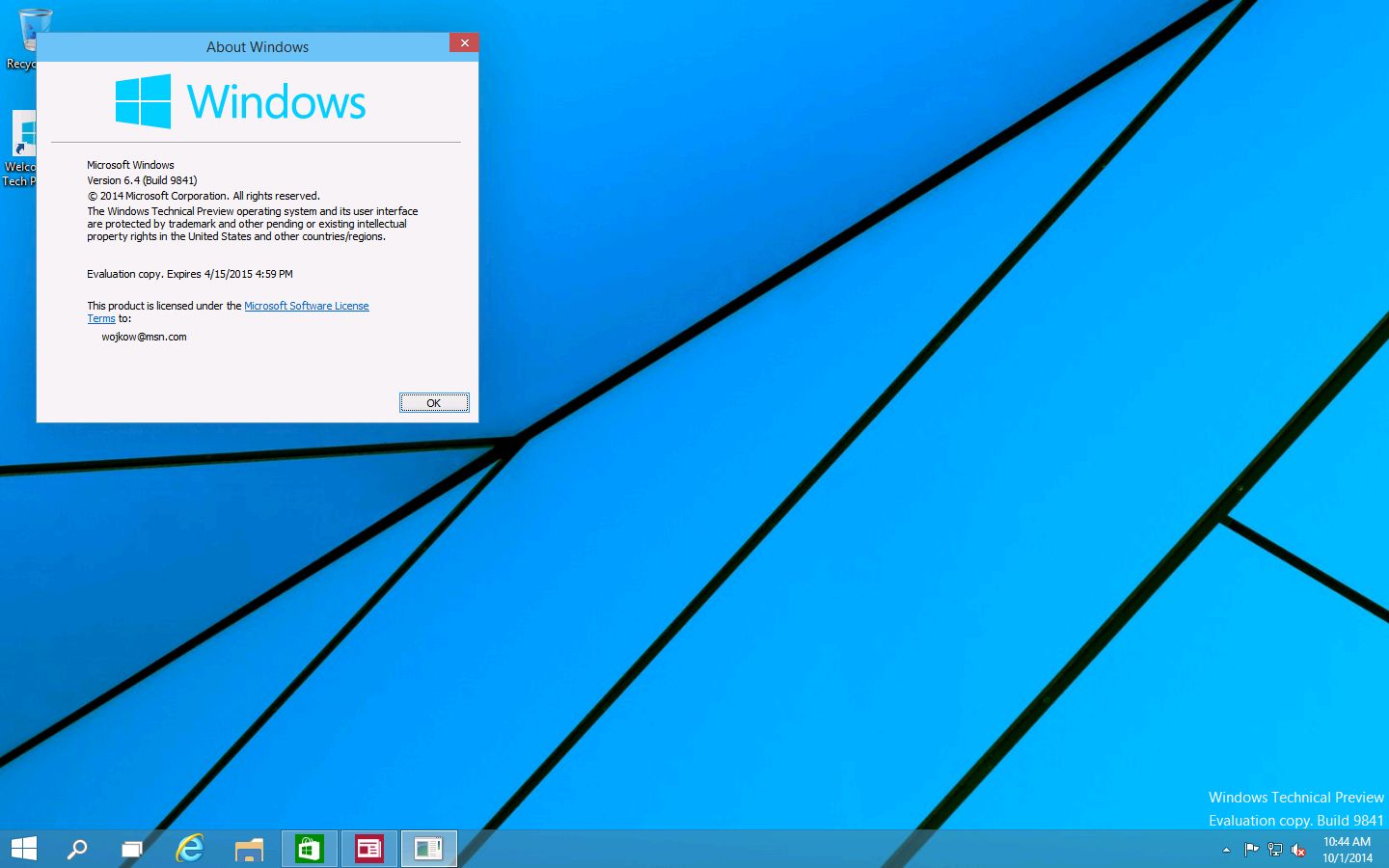
Task: Open Search from the taskbar magnifier
Action: [x=77, y=849]
